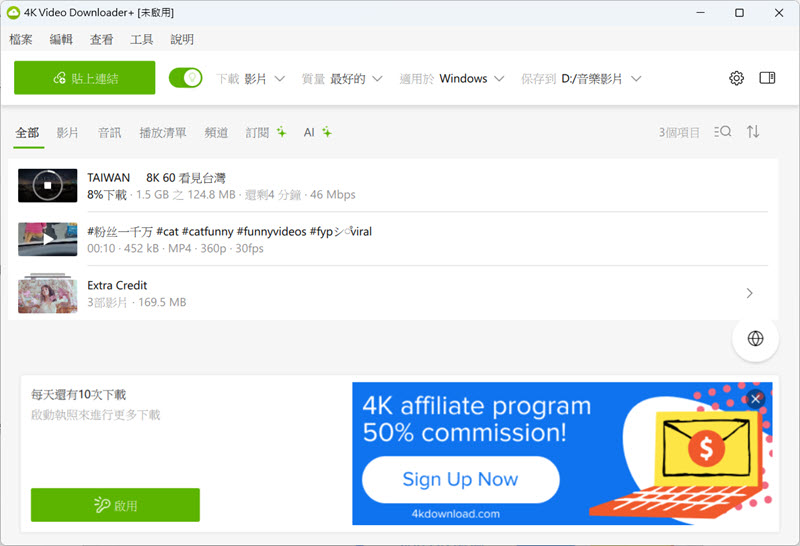Open the 查看 menu
Viewport: 800px width, 546px height.
click(x=102, y=39)
